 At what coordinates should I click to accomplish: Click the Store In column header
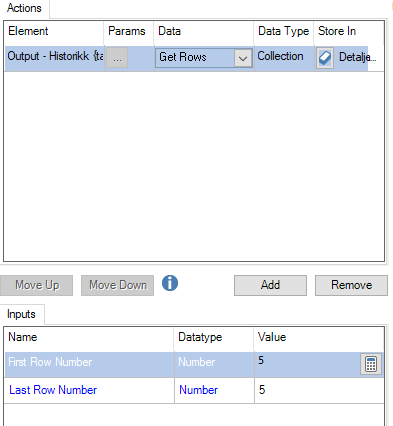click(x=349, y=32)
